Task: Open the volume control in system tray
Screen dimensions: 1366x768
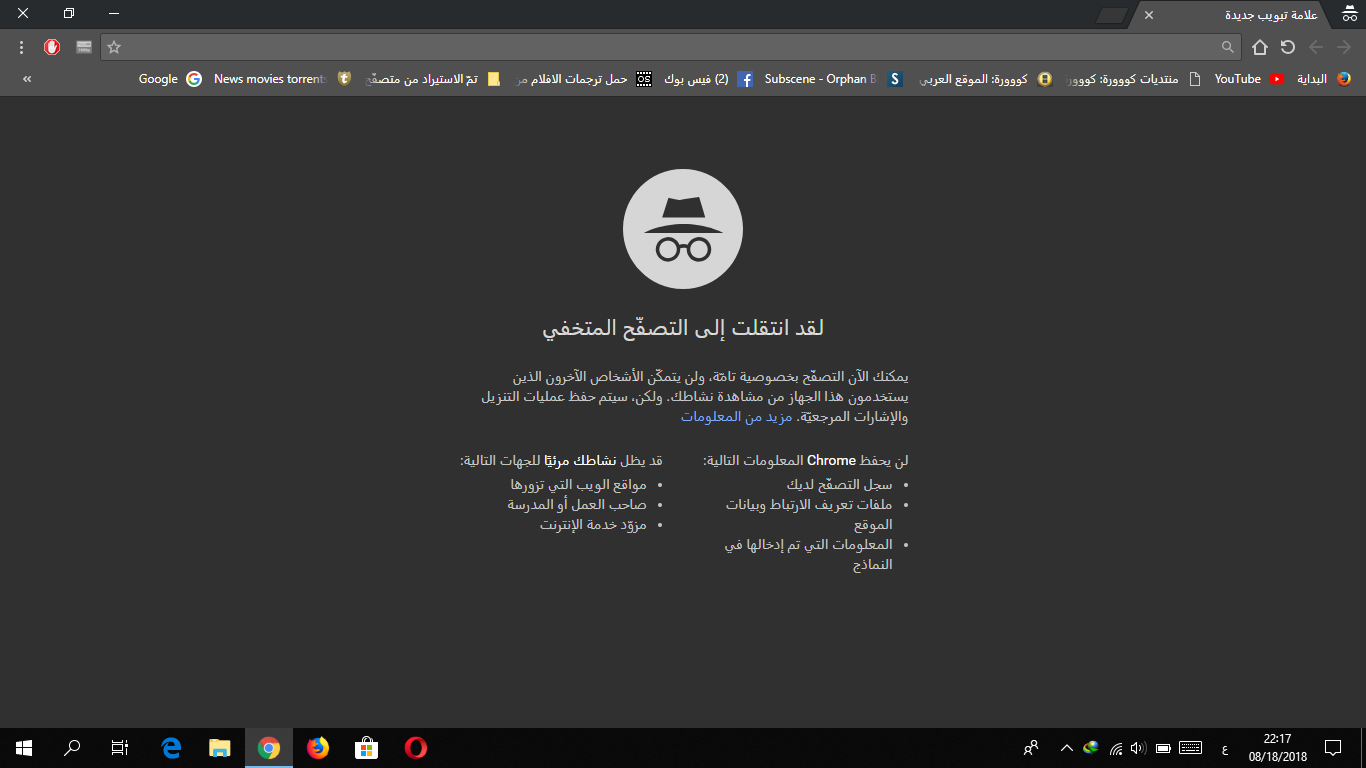Action: [x=1138, y=748]
